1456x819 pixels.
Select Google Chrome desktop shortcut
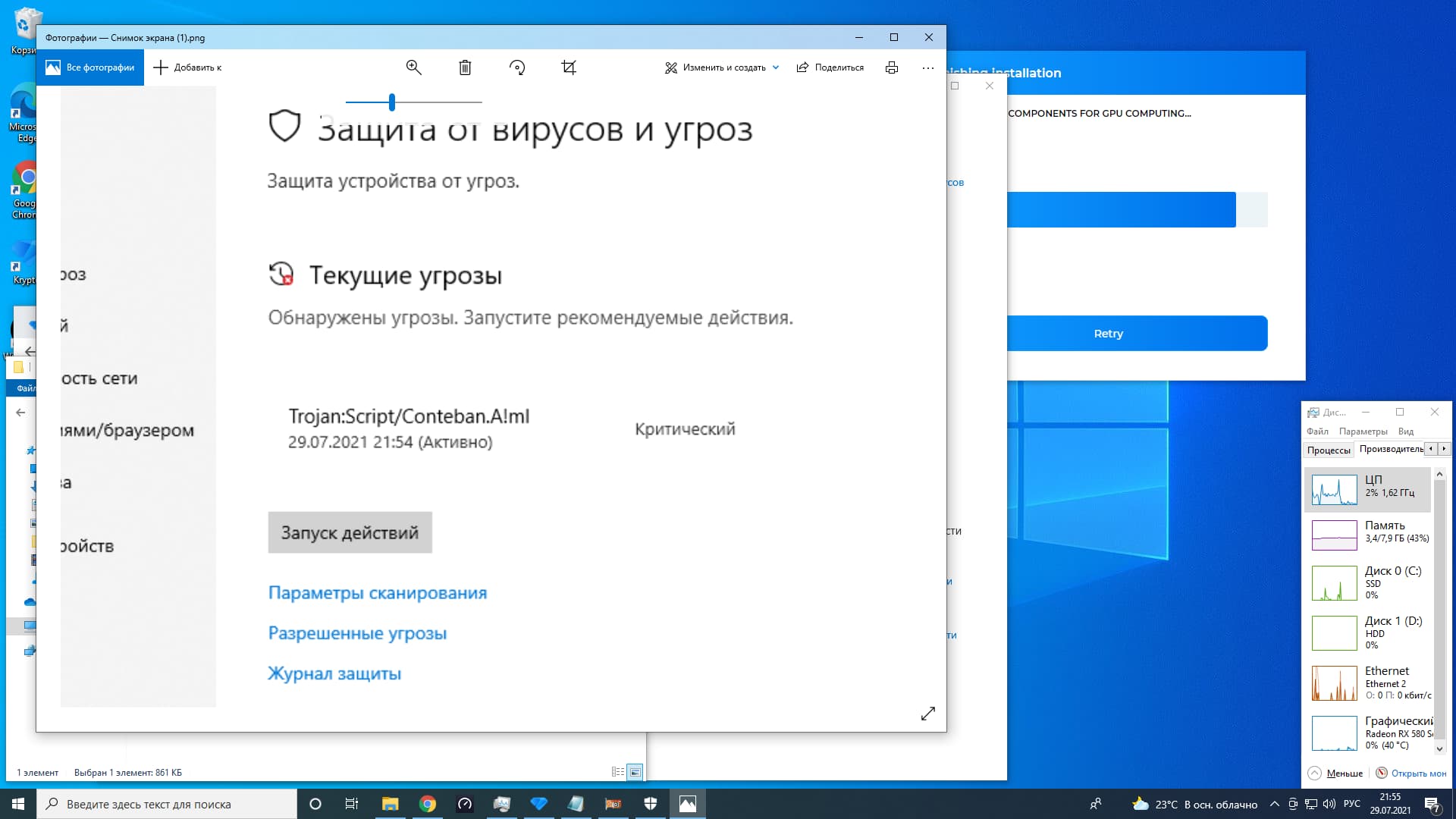(24, 190)
